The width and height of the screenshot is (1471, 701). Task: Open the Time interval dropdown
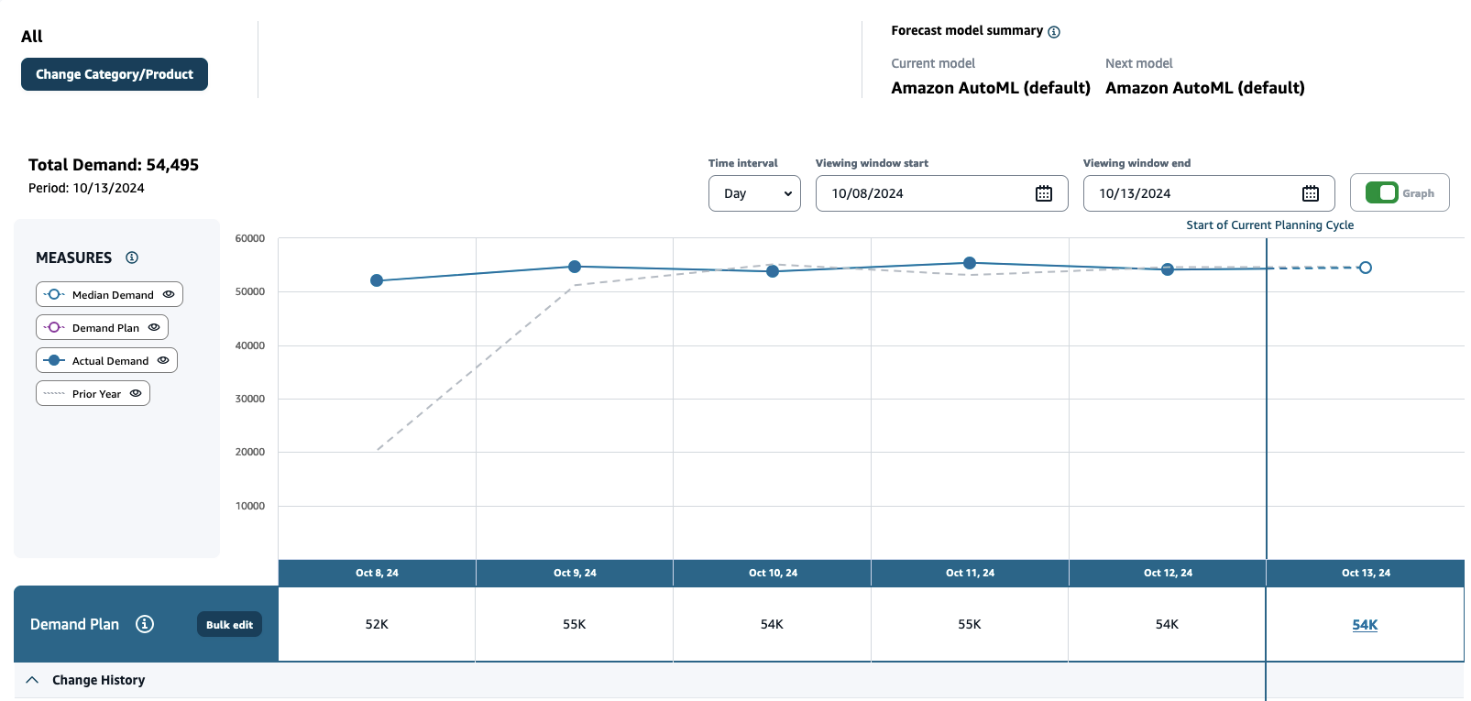754,193
